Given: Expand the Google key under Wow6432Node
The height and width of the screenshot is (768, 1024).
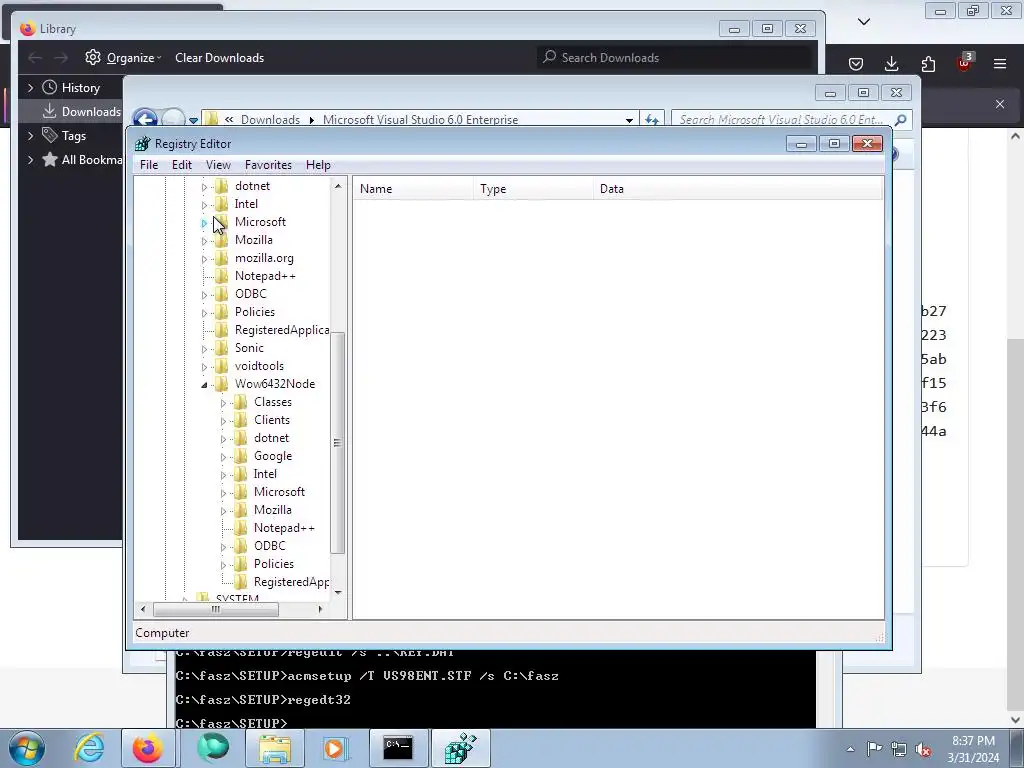Looking at the screenshot, I should (223, 457).
